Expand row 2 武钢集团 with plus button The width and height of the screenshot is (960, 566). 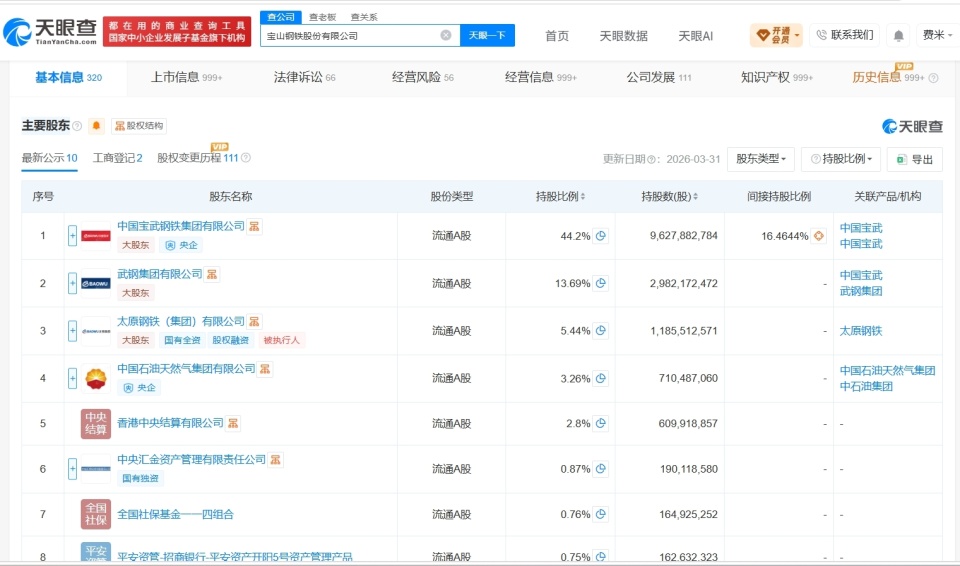click(x=72, y=283)
